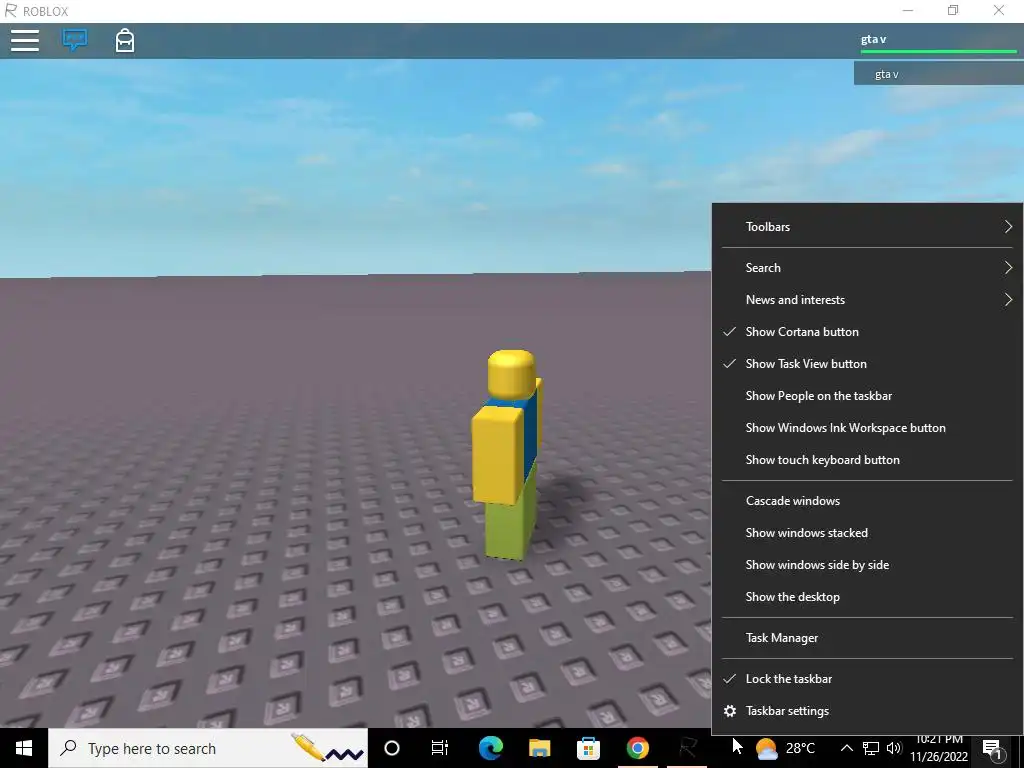
Task: Toggle Lock the taskbar option
Action: (867, 679)
